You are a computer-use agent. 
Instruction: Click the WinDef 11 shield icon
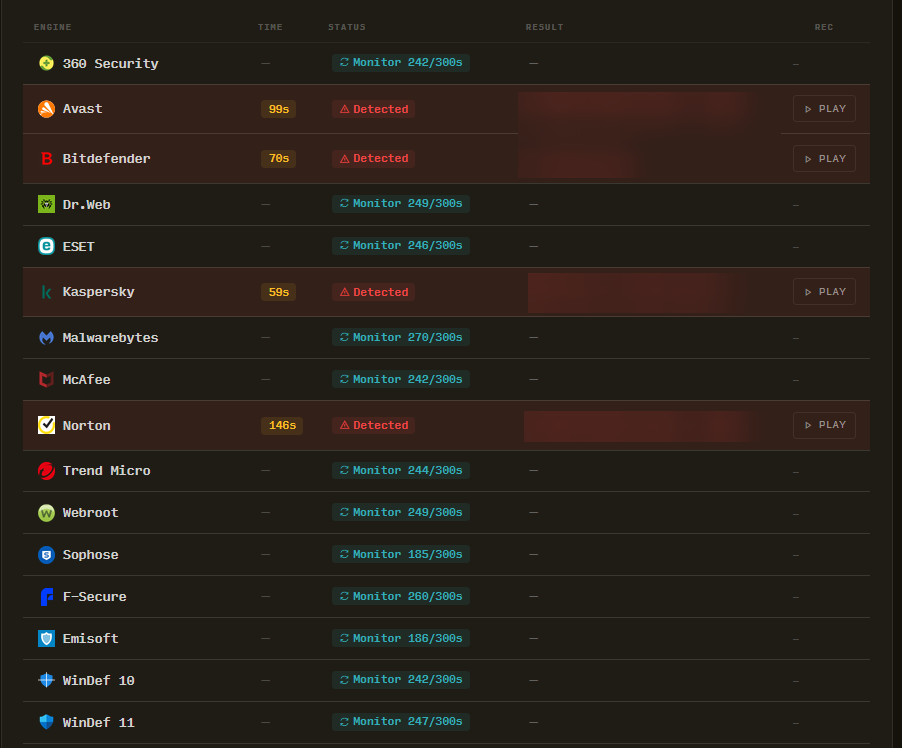(x=47, y=722)
